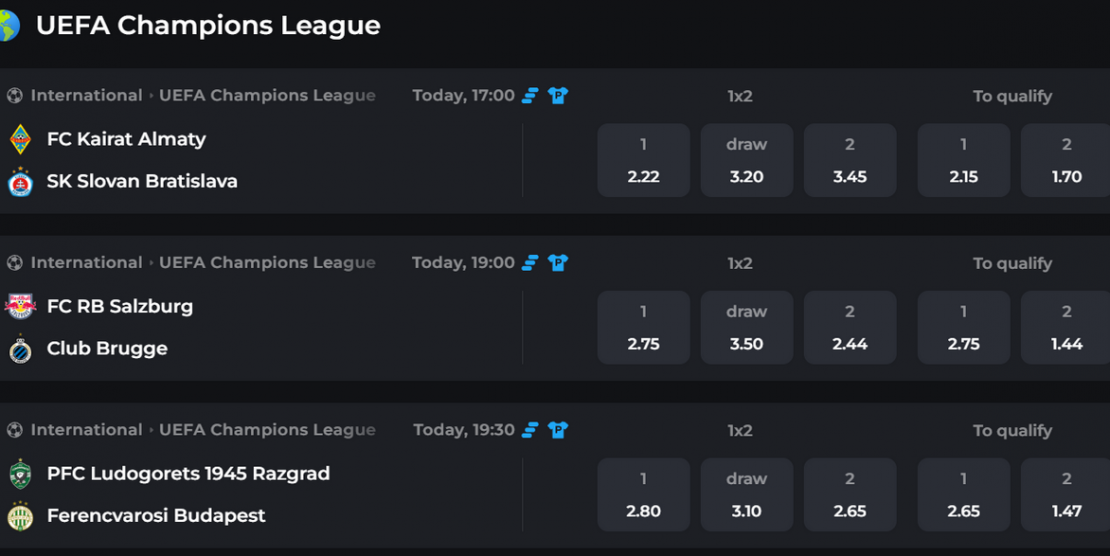Select draw odds 3.20 for first match
Screen dimensions: 1110x556
pyautogui.click(x=747, y=160)
